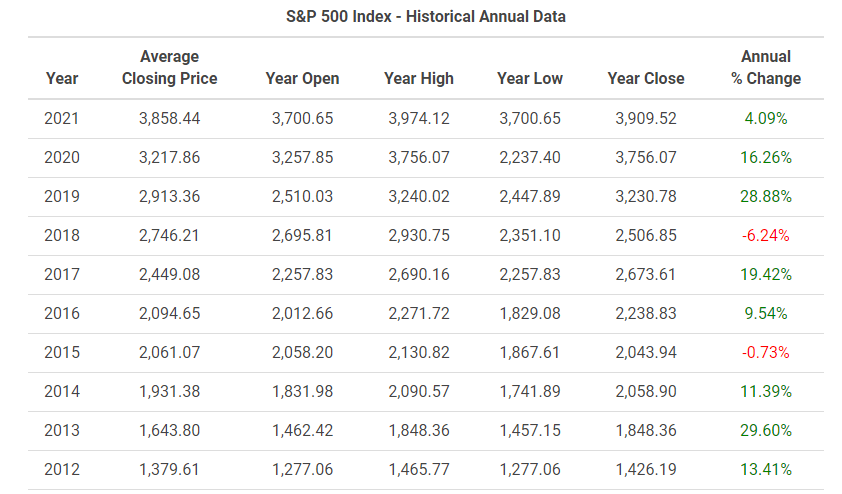Viewport: 842px width, 494px height.
Task: Click year close value 2,043.94
Action: coord(646,352)
